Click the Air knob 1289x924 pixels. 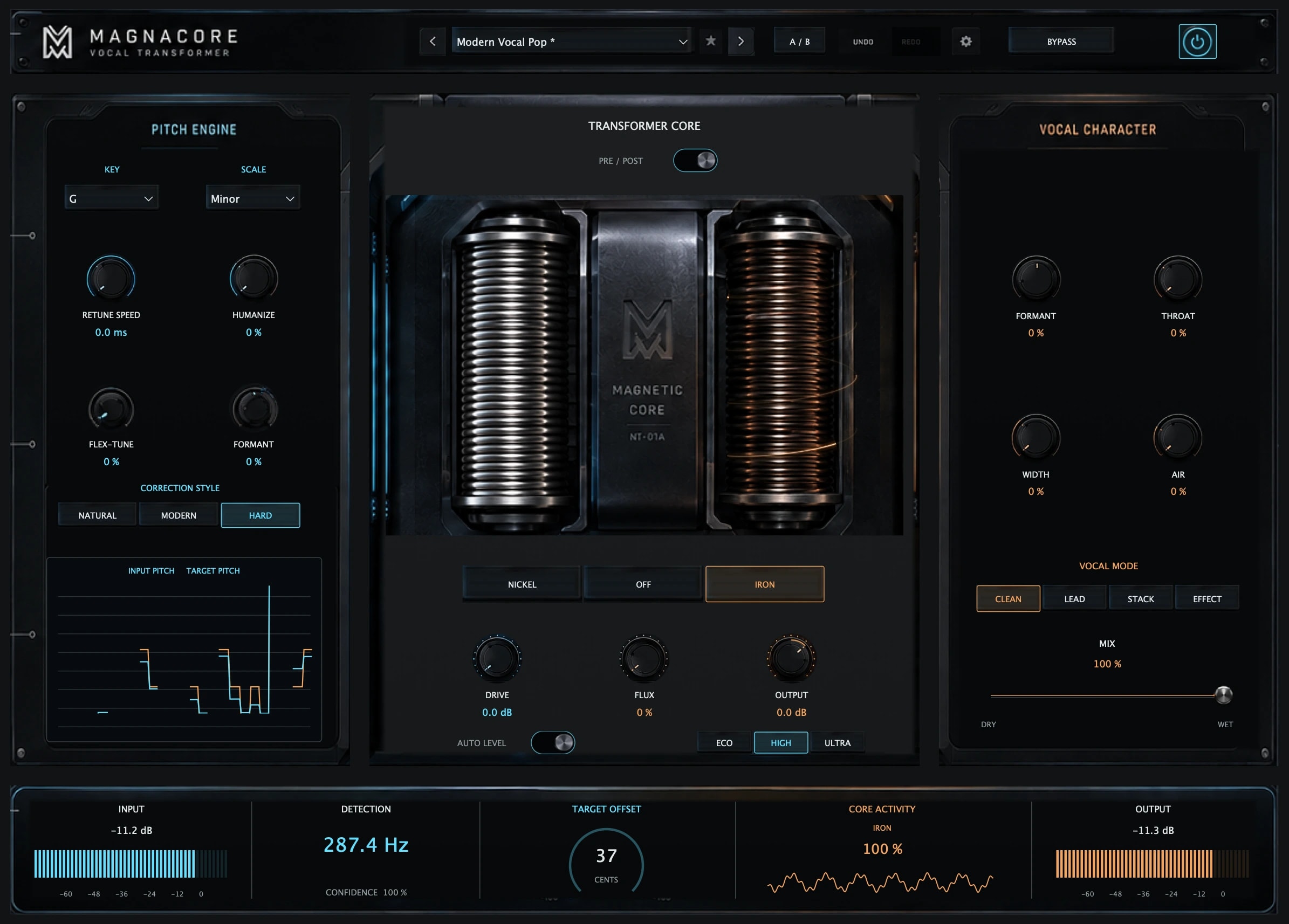pyautogui.click(x=1177, y=437)
